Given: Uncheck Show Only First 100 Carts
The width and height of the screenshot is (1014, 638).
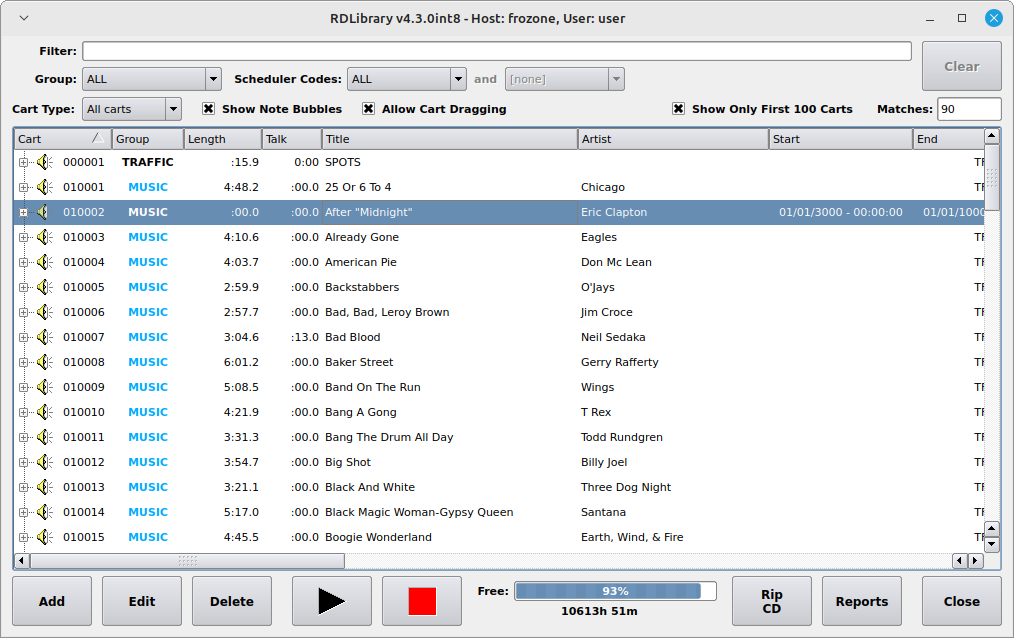Looking at the screenshot, I should (x=679, y=109).
